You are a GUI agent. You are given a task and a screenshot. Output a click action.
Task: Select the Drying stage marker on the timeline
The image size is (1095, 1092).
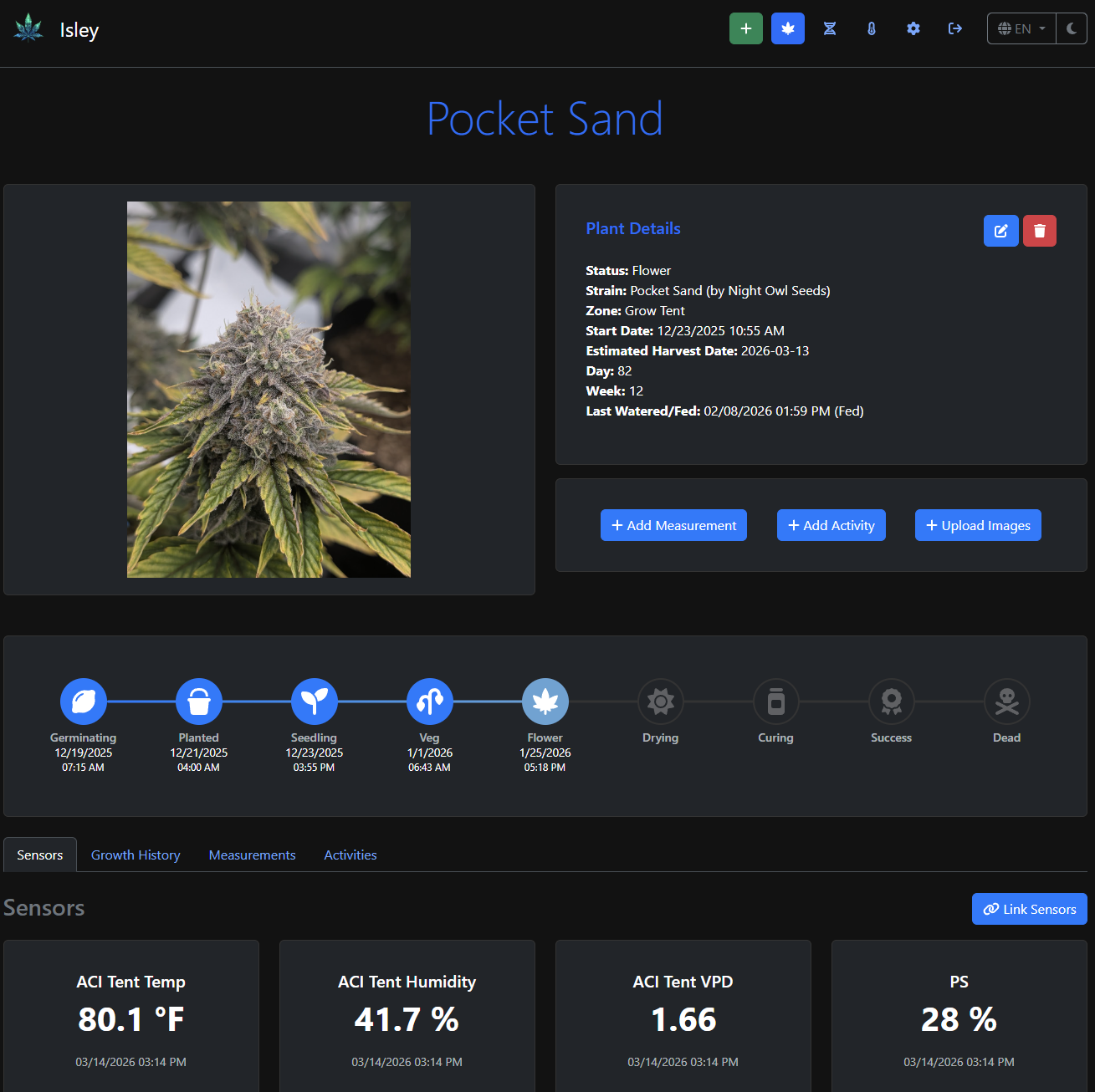pyautogui.click(x=660, y=702)
